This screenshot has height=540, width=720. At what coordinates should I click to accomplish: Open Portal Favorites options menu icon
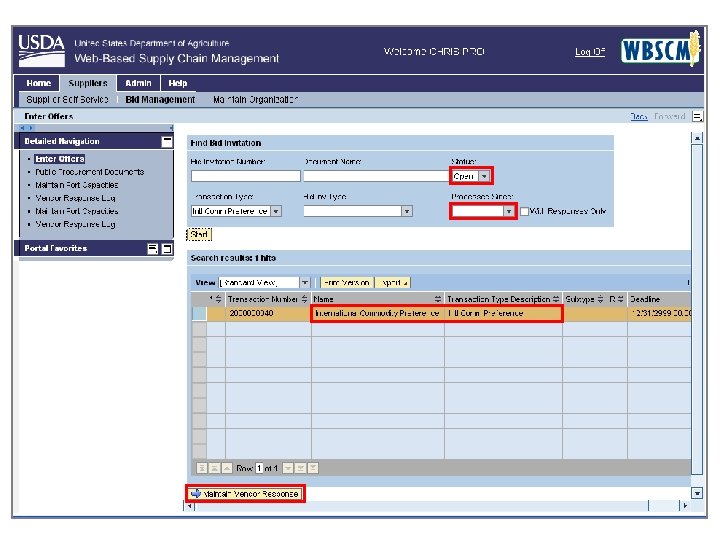pyautogui.click(x=152, y=249)
